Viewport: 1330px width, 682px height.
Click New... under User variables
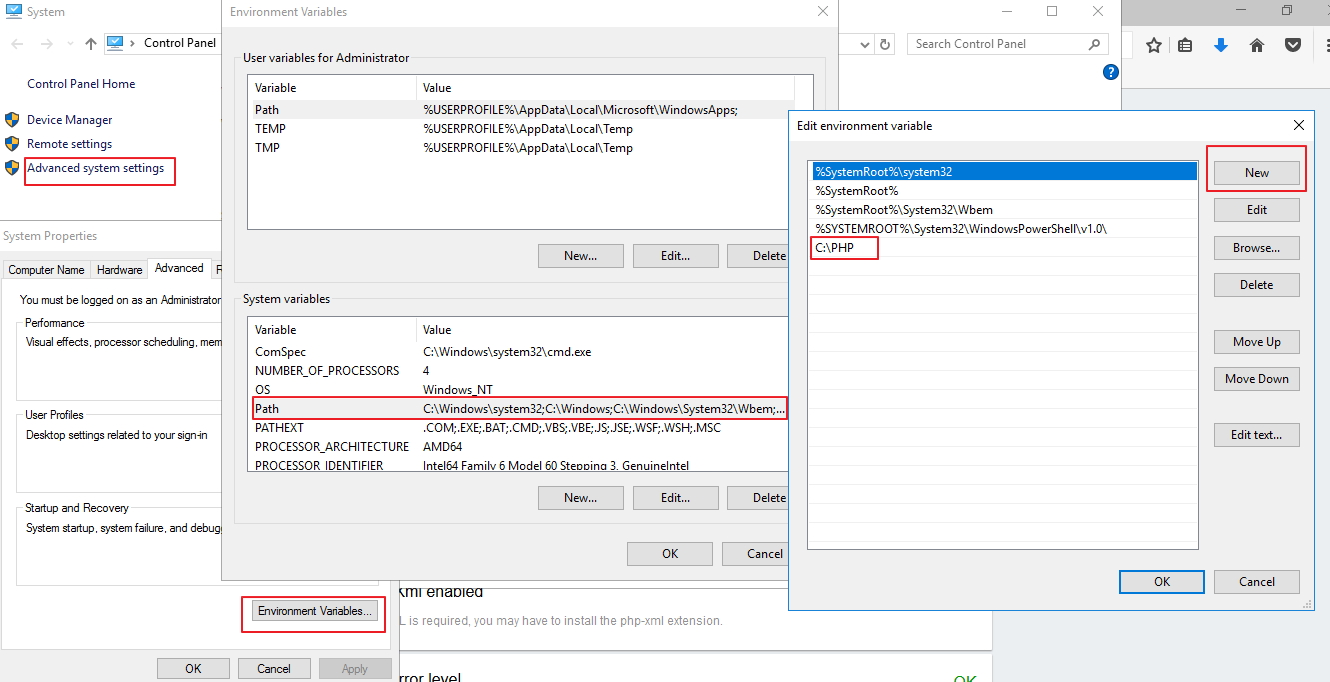(580, 256)
